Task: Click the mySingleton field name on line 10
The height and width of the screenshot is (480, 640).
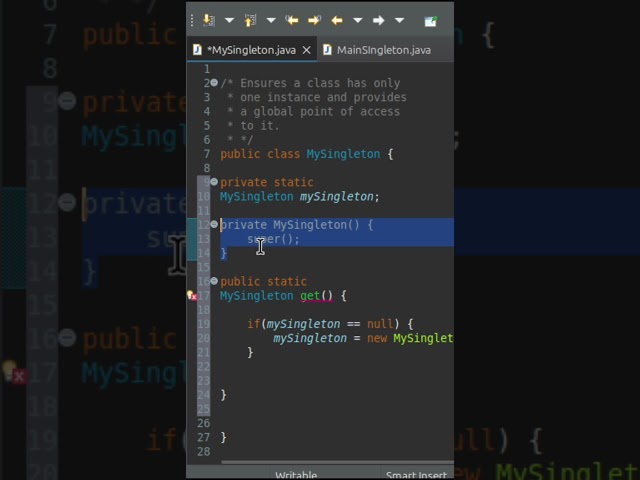Action: [337, 197]
